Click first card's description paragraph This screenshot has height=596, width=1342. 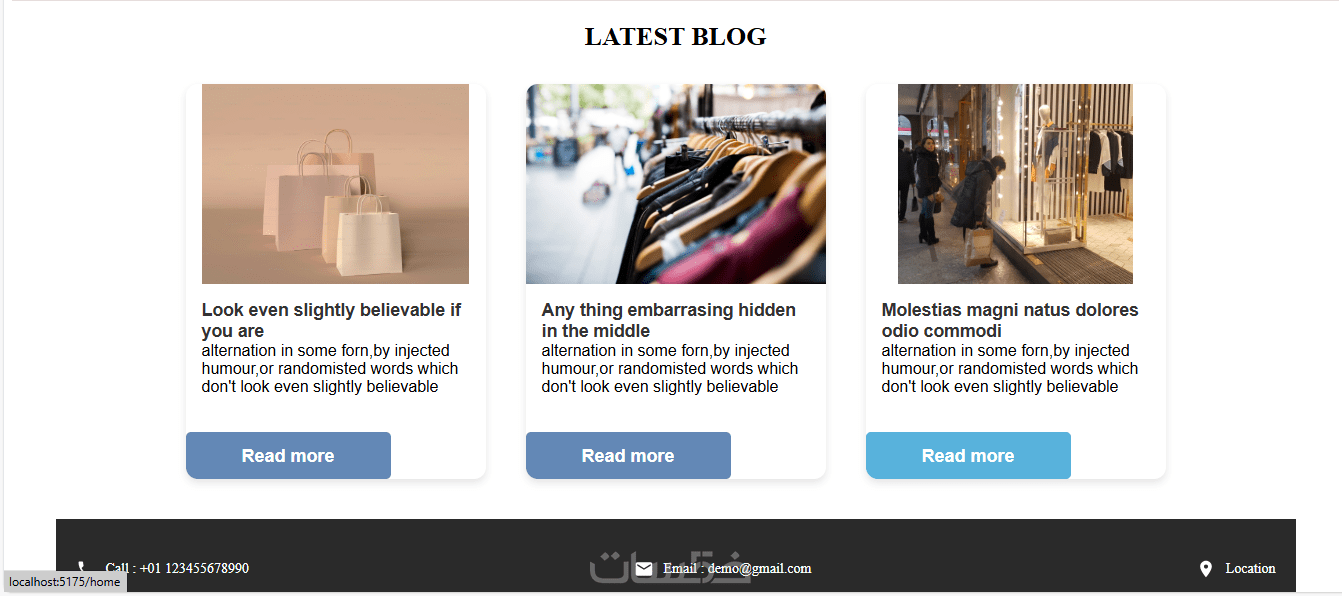(330, 369)
